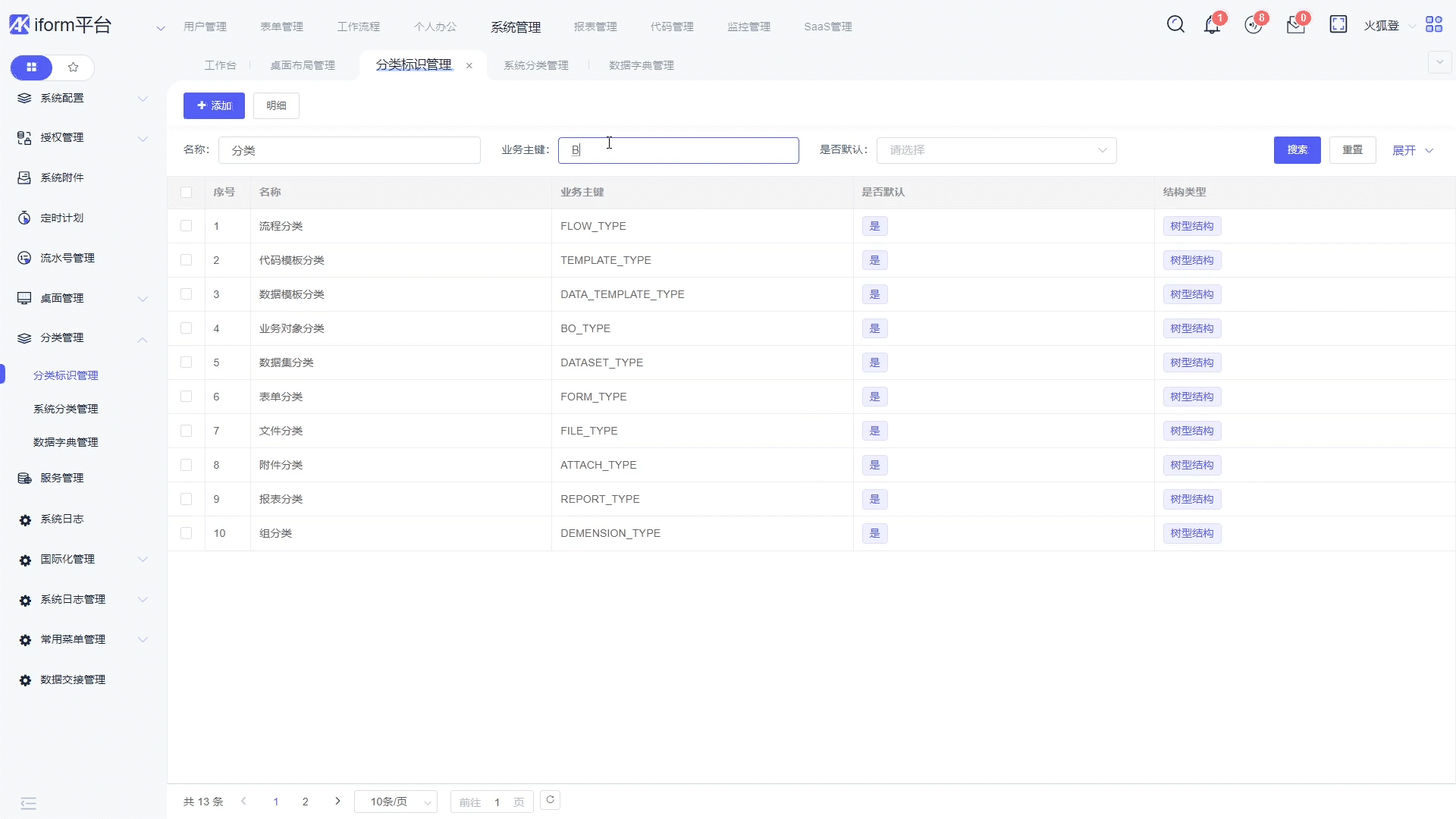Open the 工作流程 top menu
The image size is (1456, 819).
point(359,27)
